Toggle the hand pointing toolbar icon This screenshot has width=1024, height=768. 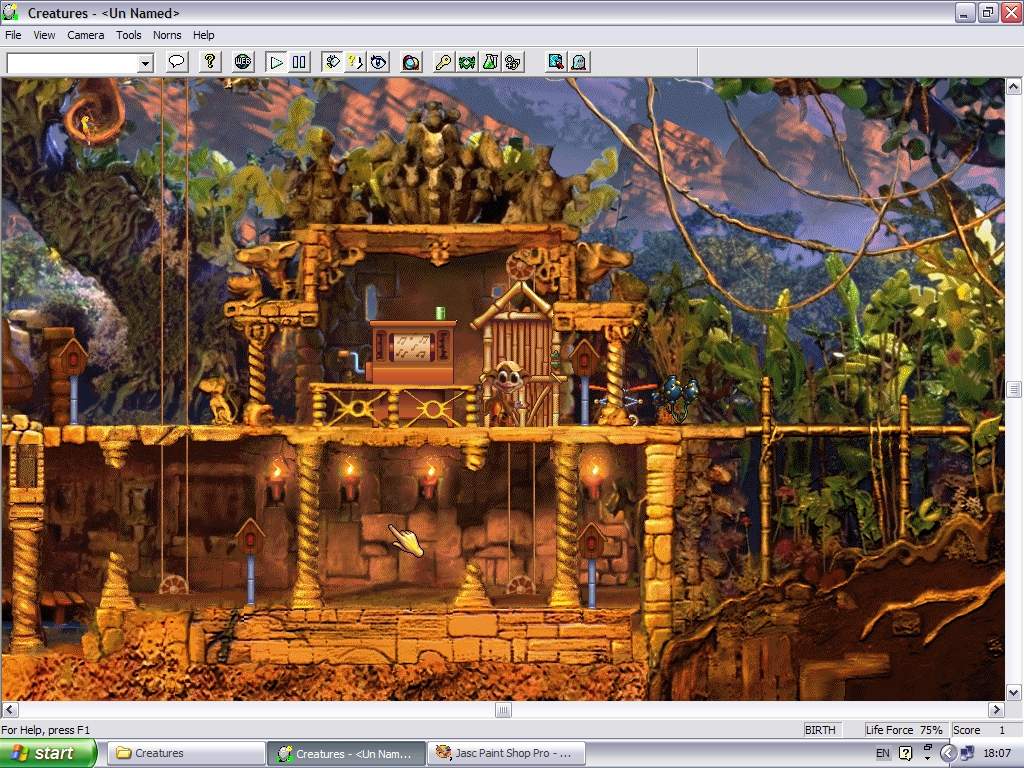[333, 62]
